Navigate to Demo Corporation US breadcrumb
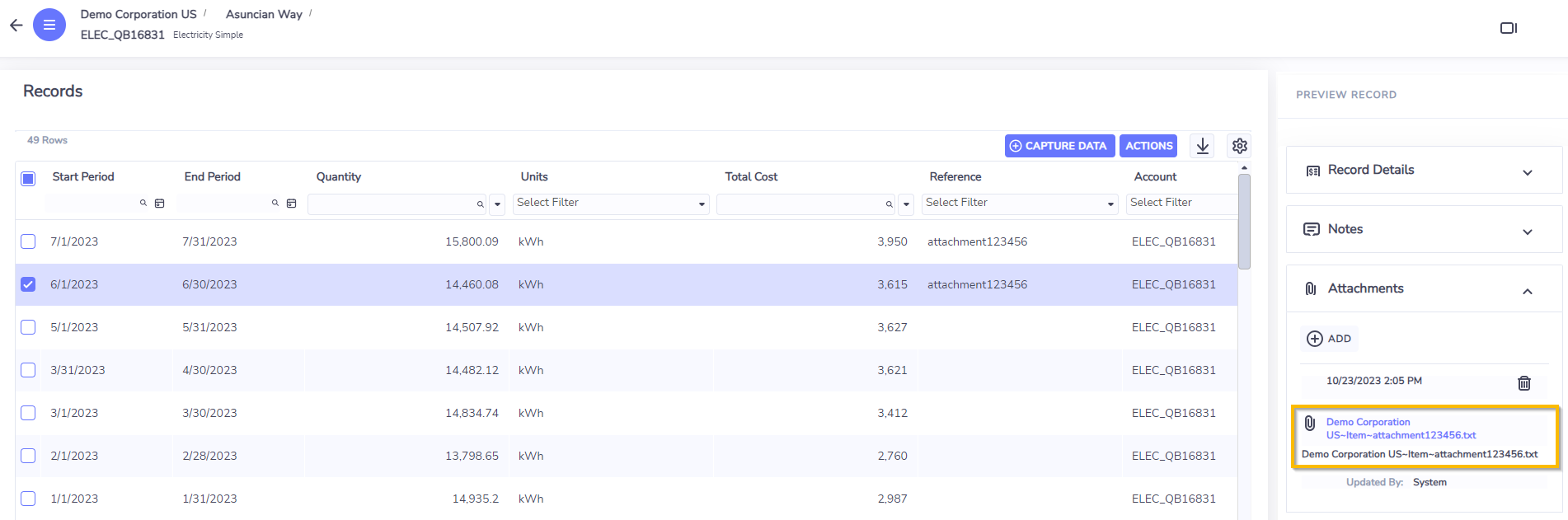This screenshot has width=1568, height=520. tap(138, 14)
